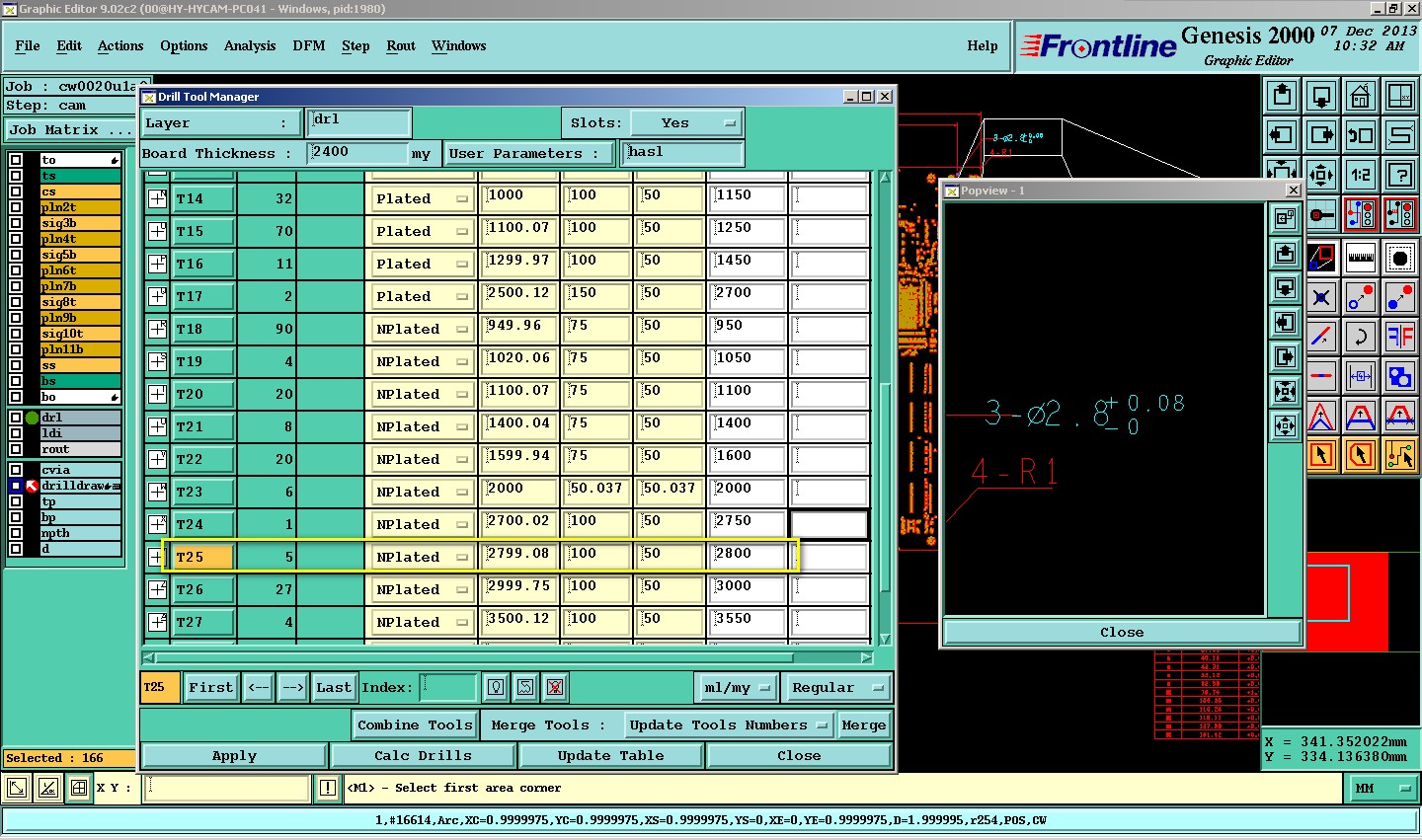Expand the T25 NPlated type dropdown
Viewport: 1422px width, 840px height.
[422, 557]
